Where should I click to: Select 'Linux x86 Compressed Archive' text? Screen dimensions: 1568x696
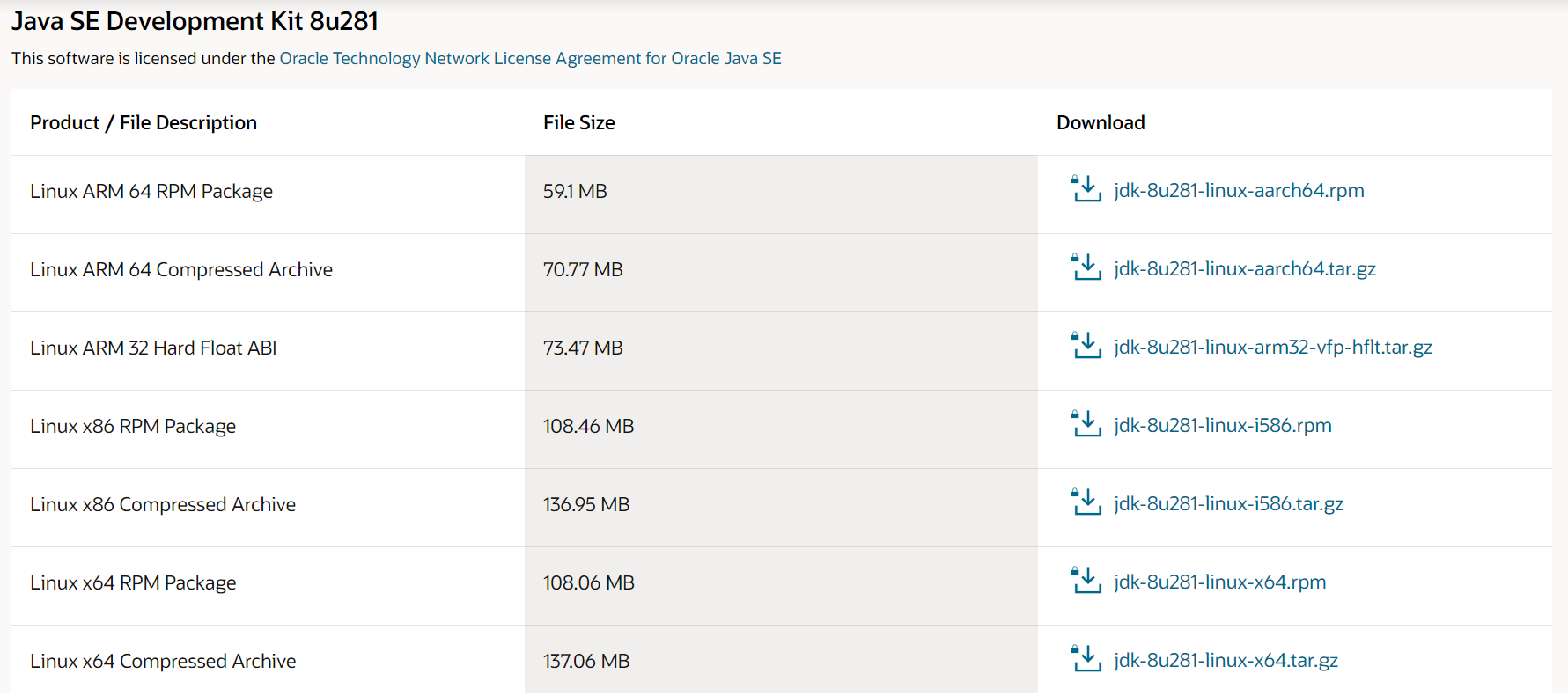163,505
